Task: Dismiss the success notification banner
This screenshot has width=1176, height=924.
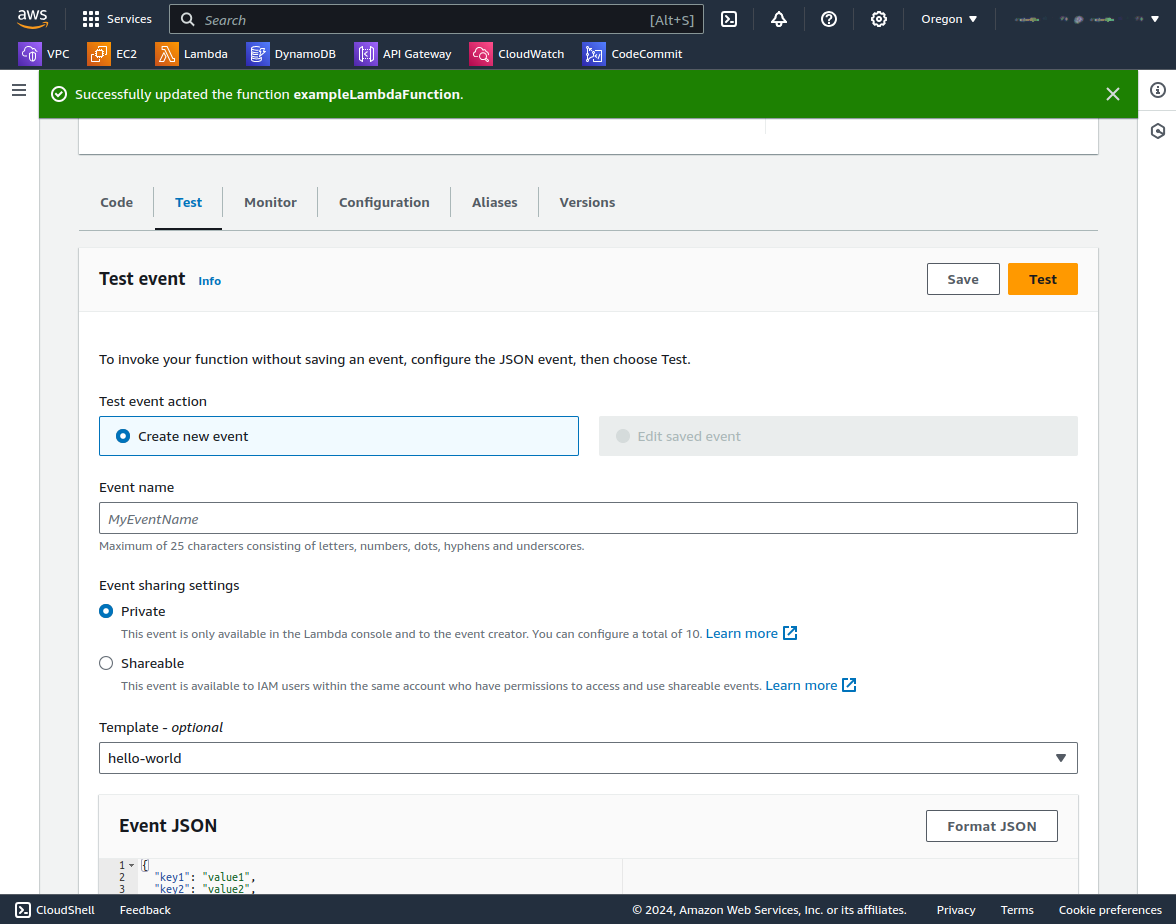Action: pos(1113,94)
